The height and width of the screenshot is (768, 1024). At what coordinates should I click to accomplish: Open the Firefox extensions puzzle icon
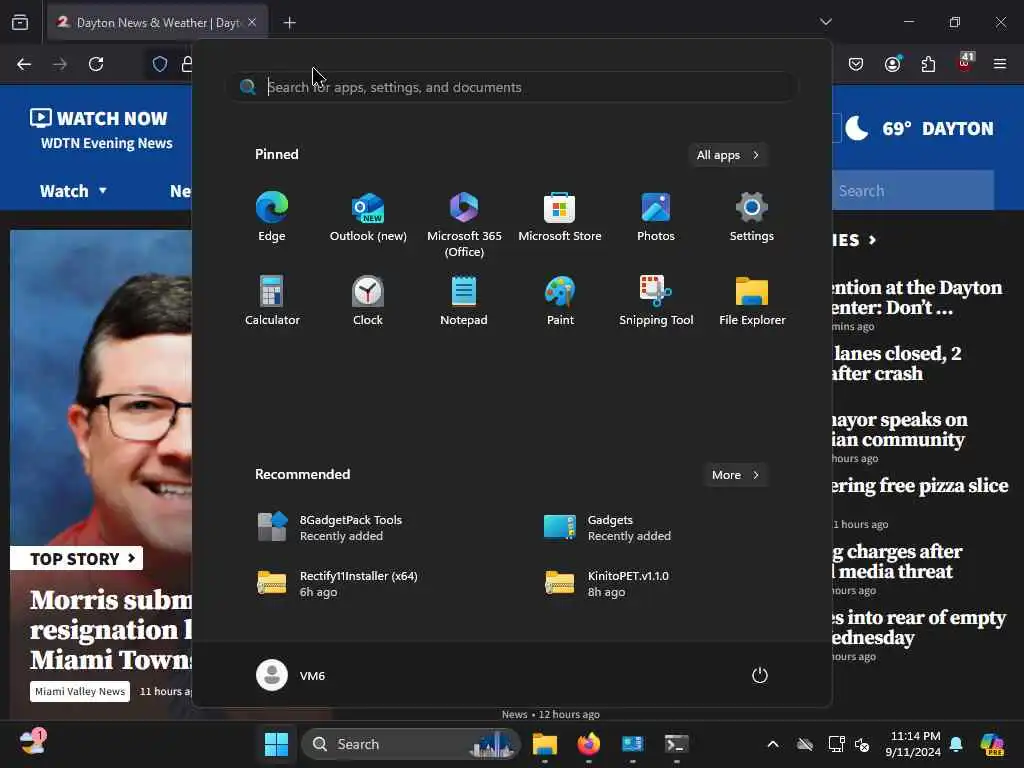928,64
